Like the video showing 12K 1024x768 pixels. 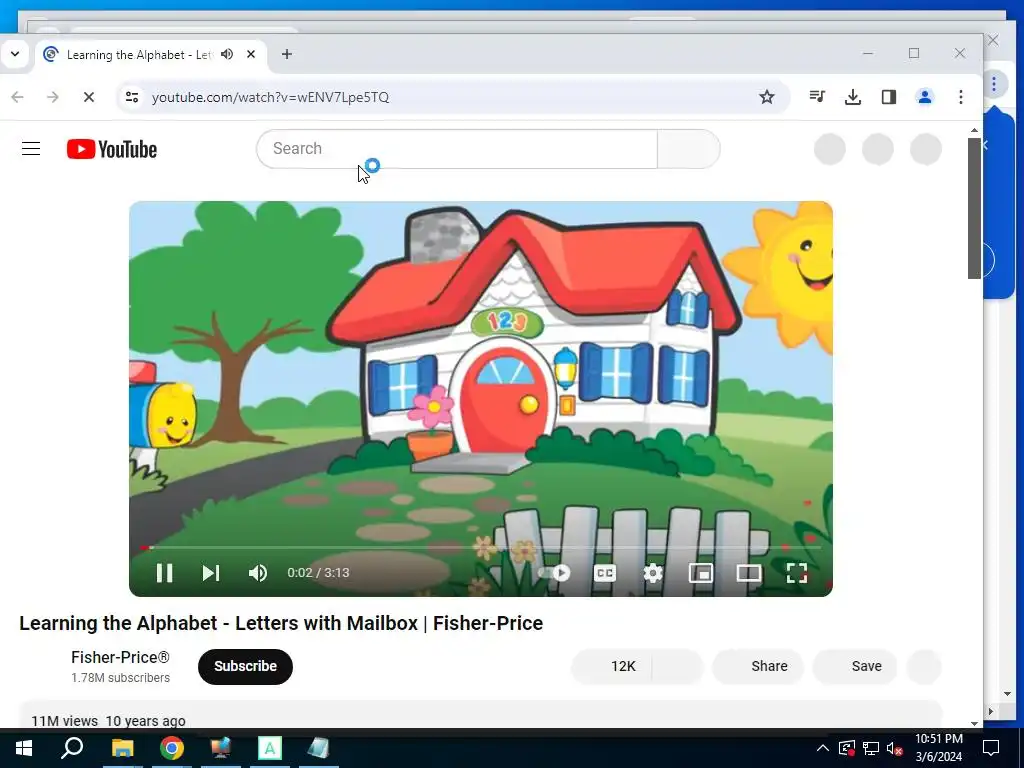(611, 666)
